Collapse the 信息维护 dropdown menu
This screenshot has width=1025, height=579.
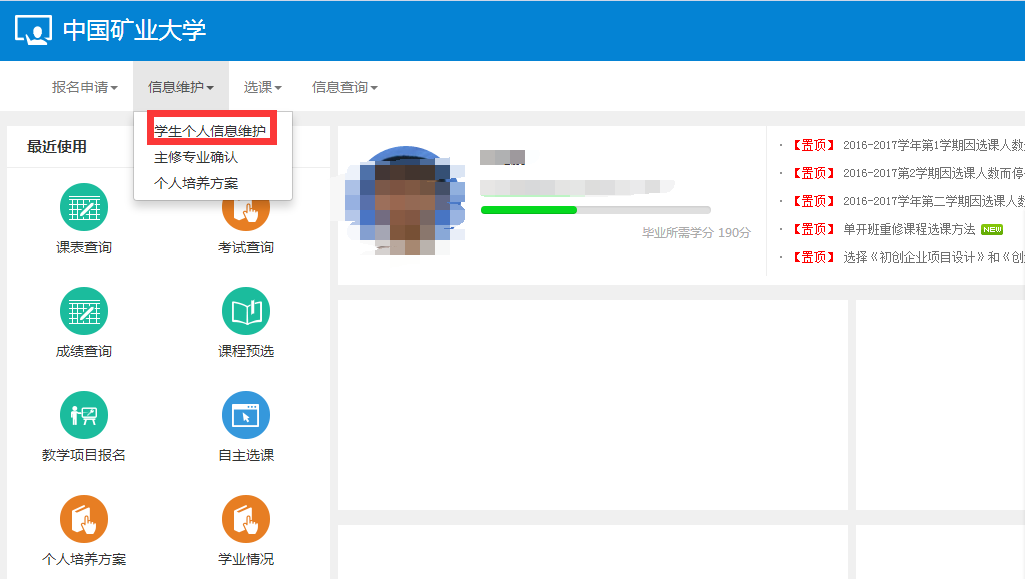[x=181, y=87]
